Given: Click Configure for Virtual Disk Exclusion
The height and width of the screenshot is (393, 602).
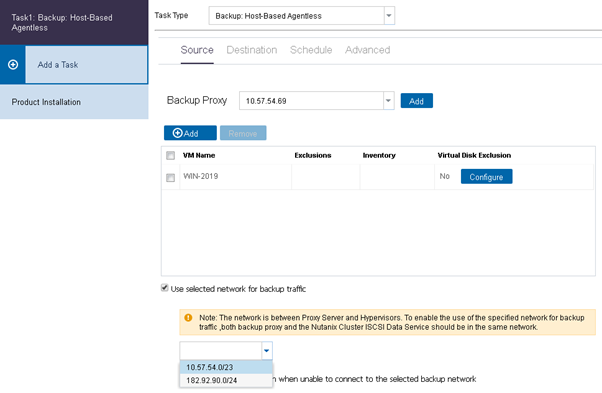Looking at the screenshot, I should tap(486, 177).
